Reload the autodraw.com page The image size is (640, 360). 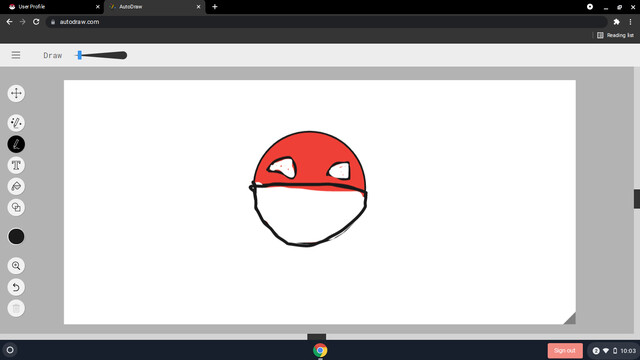pos(36,22)
